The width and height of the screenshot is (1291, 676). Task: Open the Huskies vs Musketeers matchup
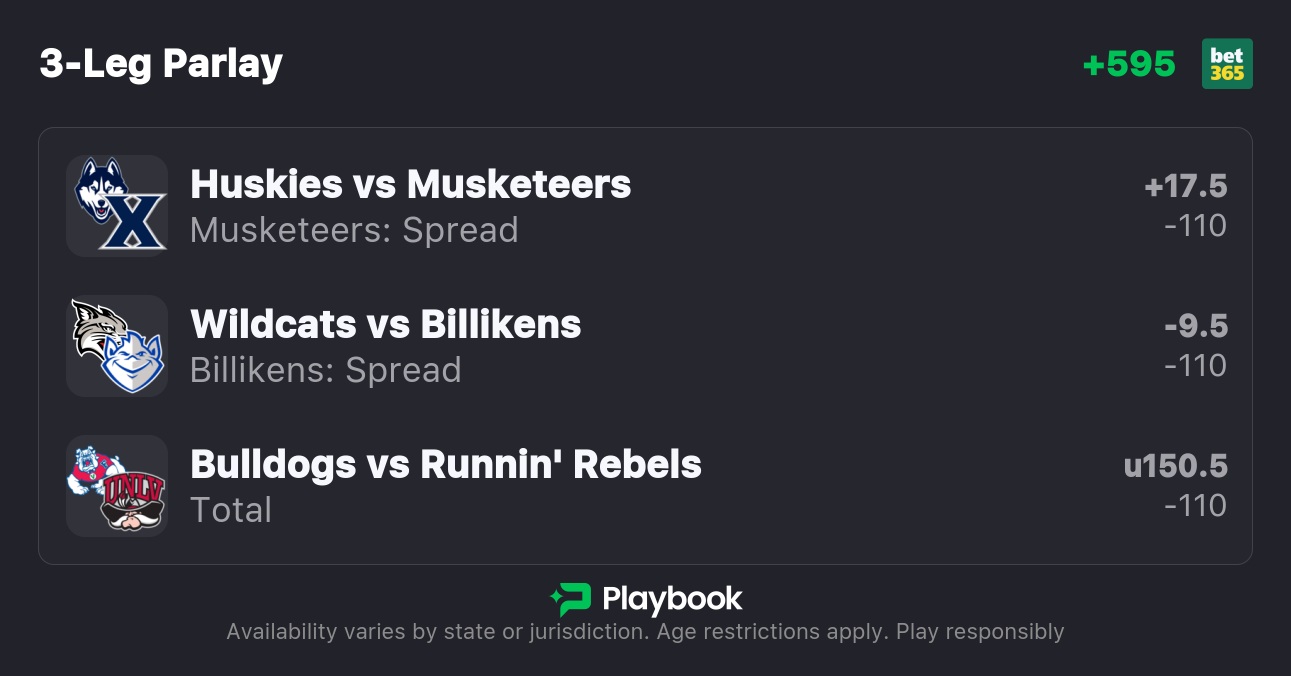click(x=410, y=184)
